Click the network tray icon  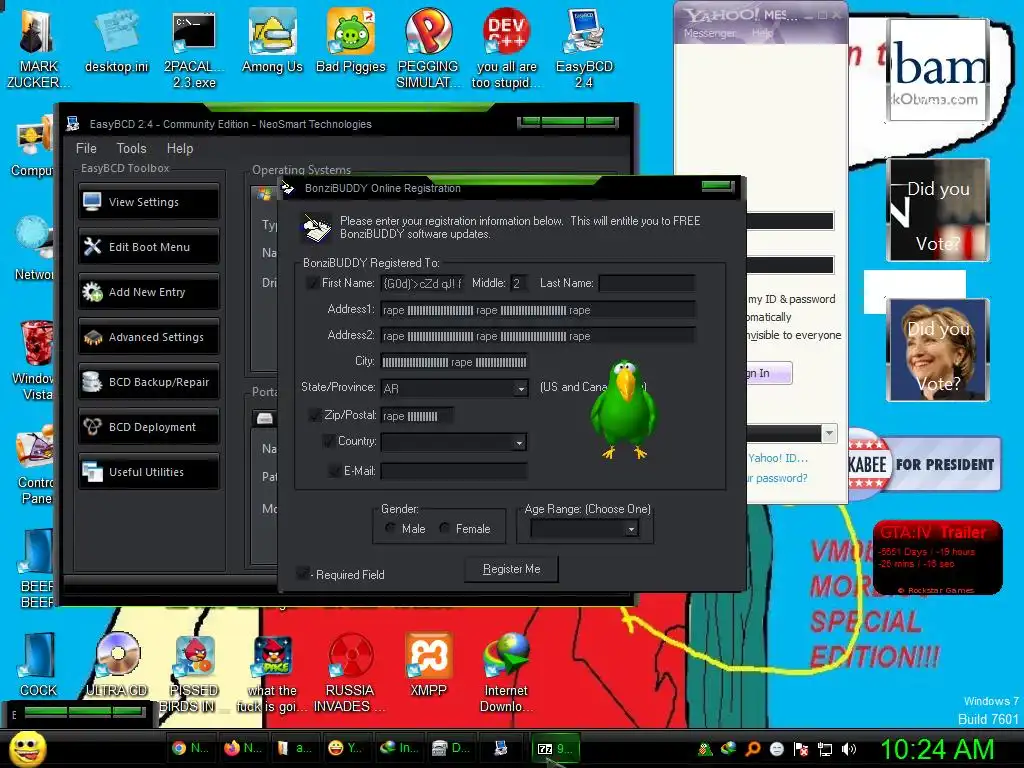[825, 749]
